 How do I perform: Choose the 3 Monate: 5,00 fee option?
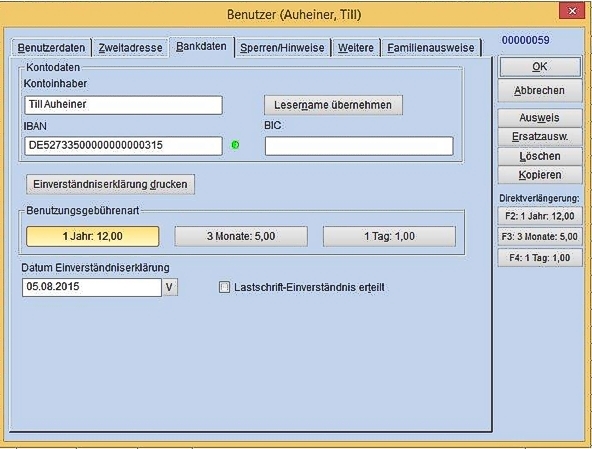pyautogui.click(x=241, y=236)
